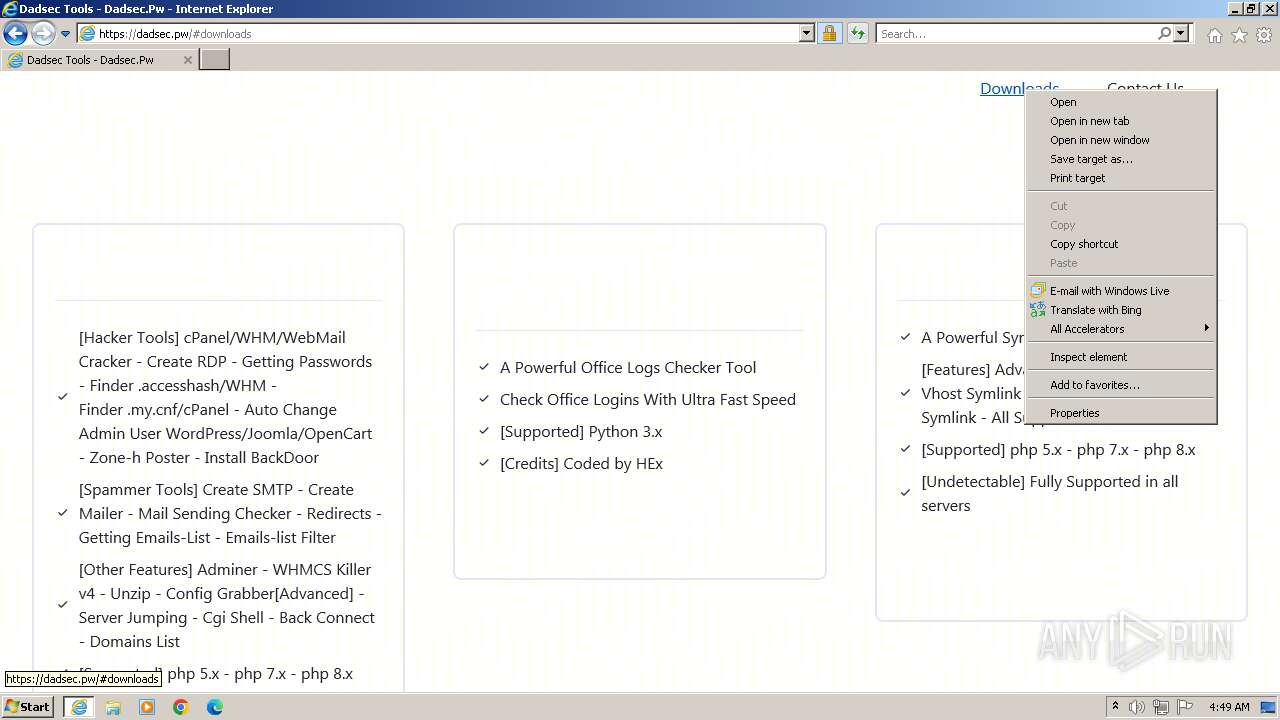Open media player taskbar icon
Viewport: 1280px width, 720px height.
click(x=147, y=707)
